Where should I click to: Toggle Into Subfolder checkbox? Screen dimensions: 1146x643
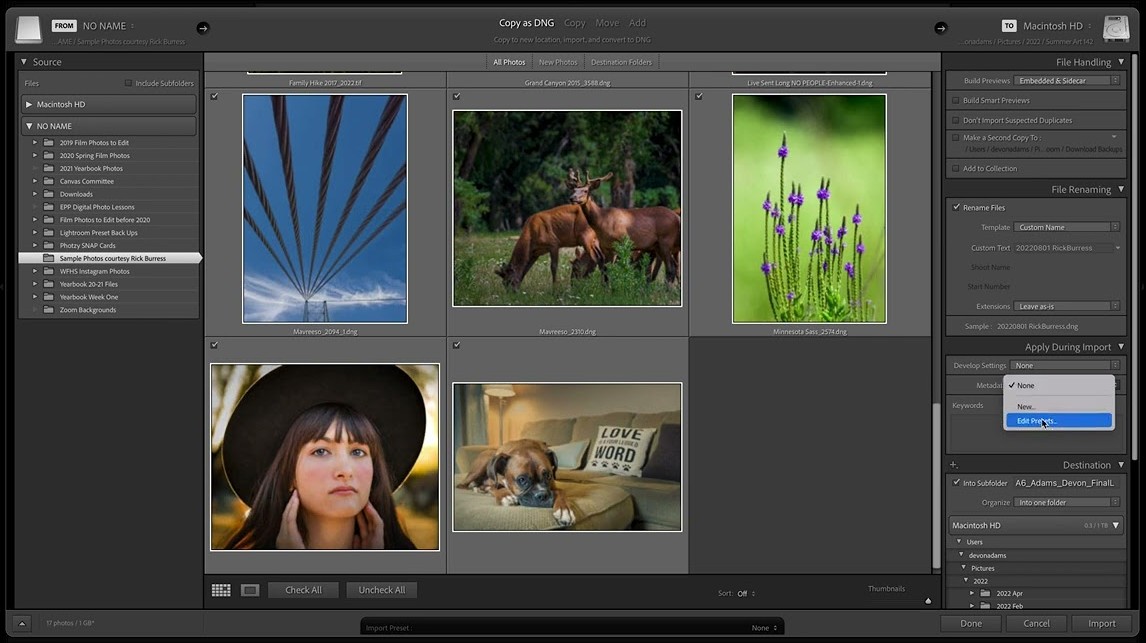pos(956,482)
